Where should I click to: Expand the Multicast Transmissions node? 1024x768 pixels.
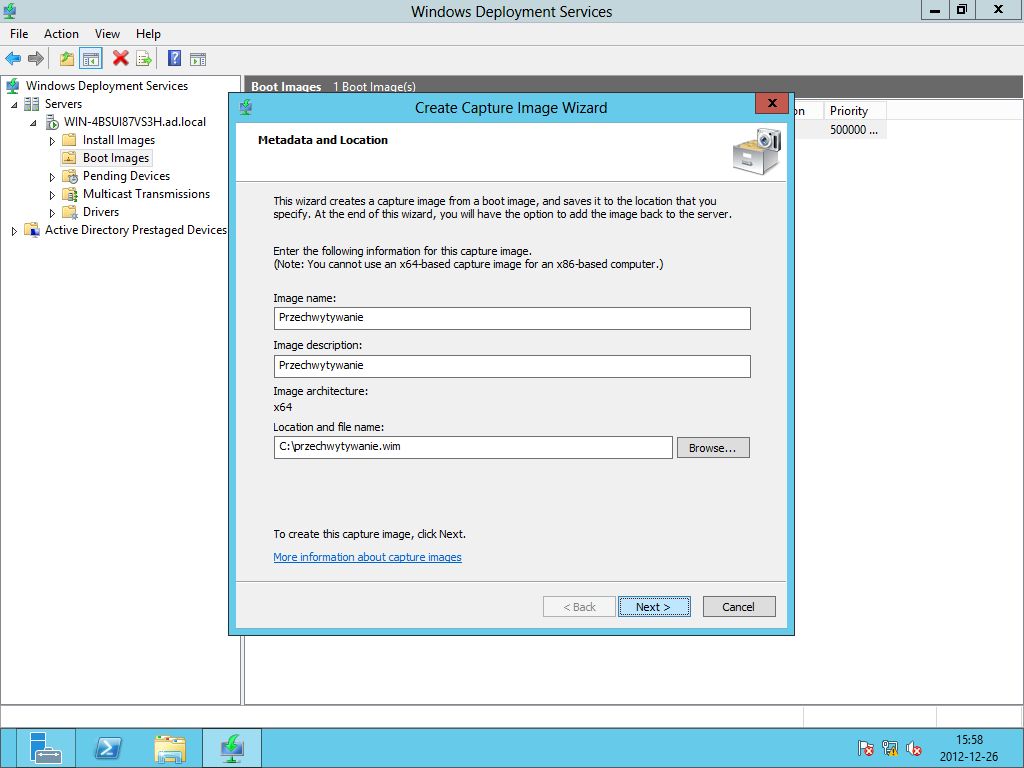(52, 195)
